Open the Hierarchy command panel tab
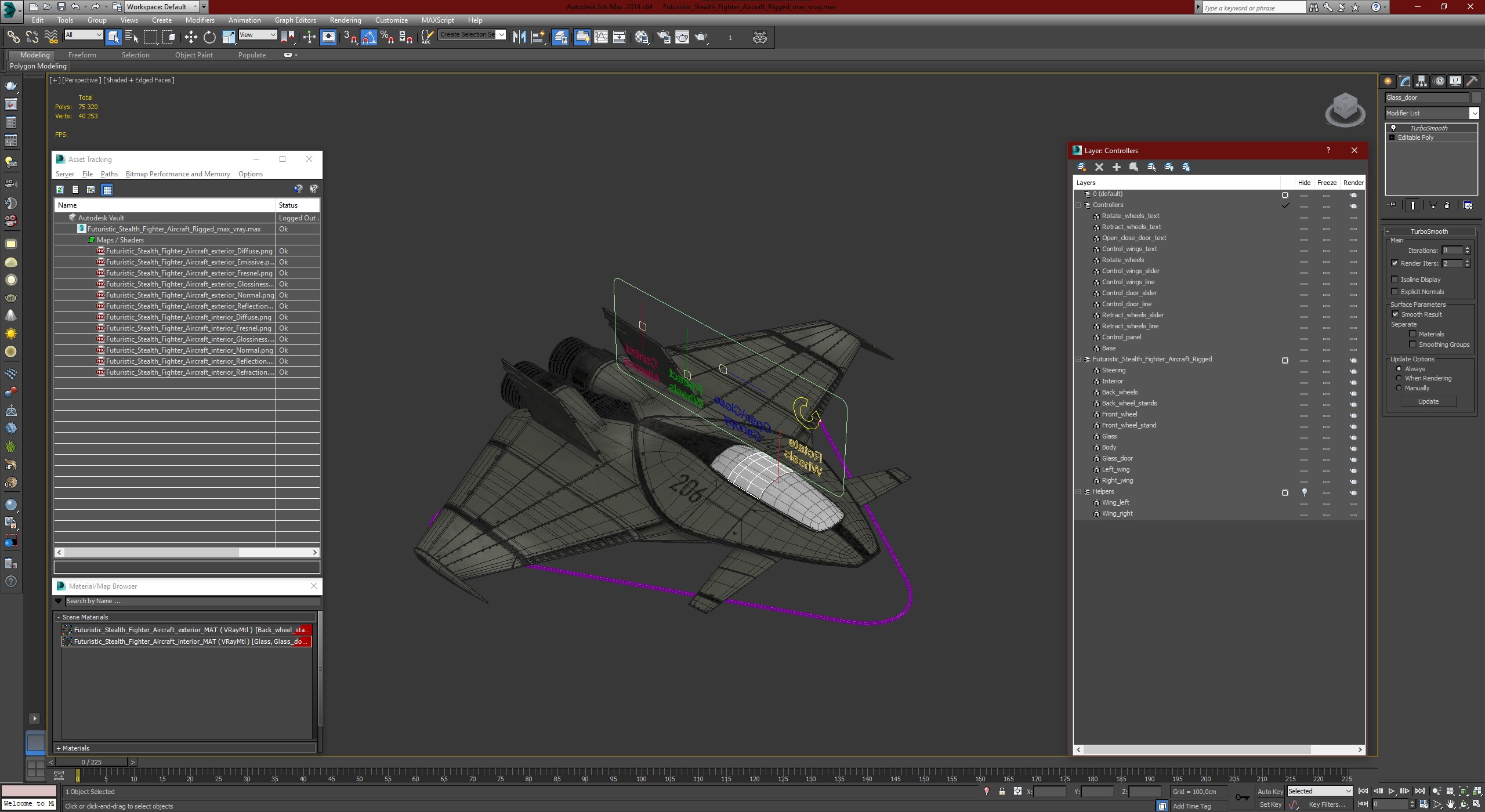This screenshot has height=812, width=1485. pos(1421,81)
